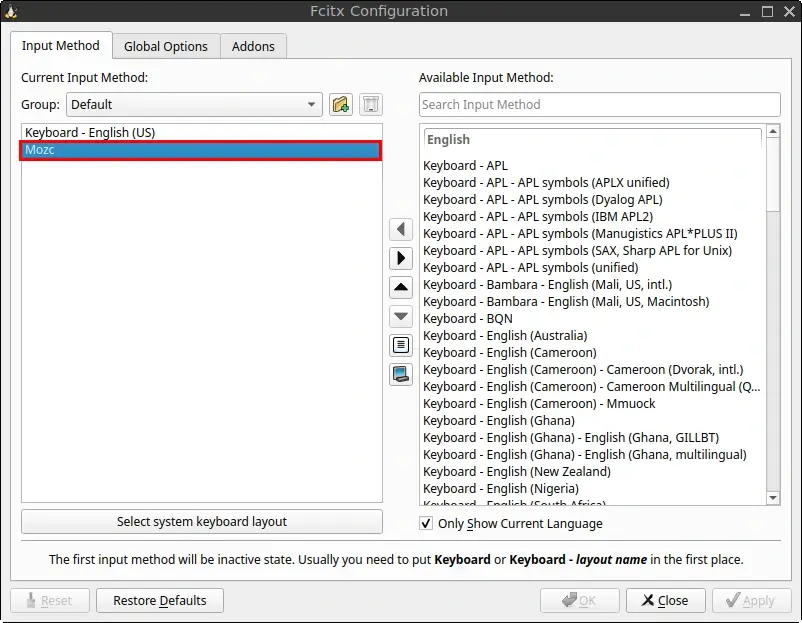Select APL symbols (Dyalog APL) entry
The image size is (802, 623).
[x=592, y=199]
